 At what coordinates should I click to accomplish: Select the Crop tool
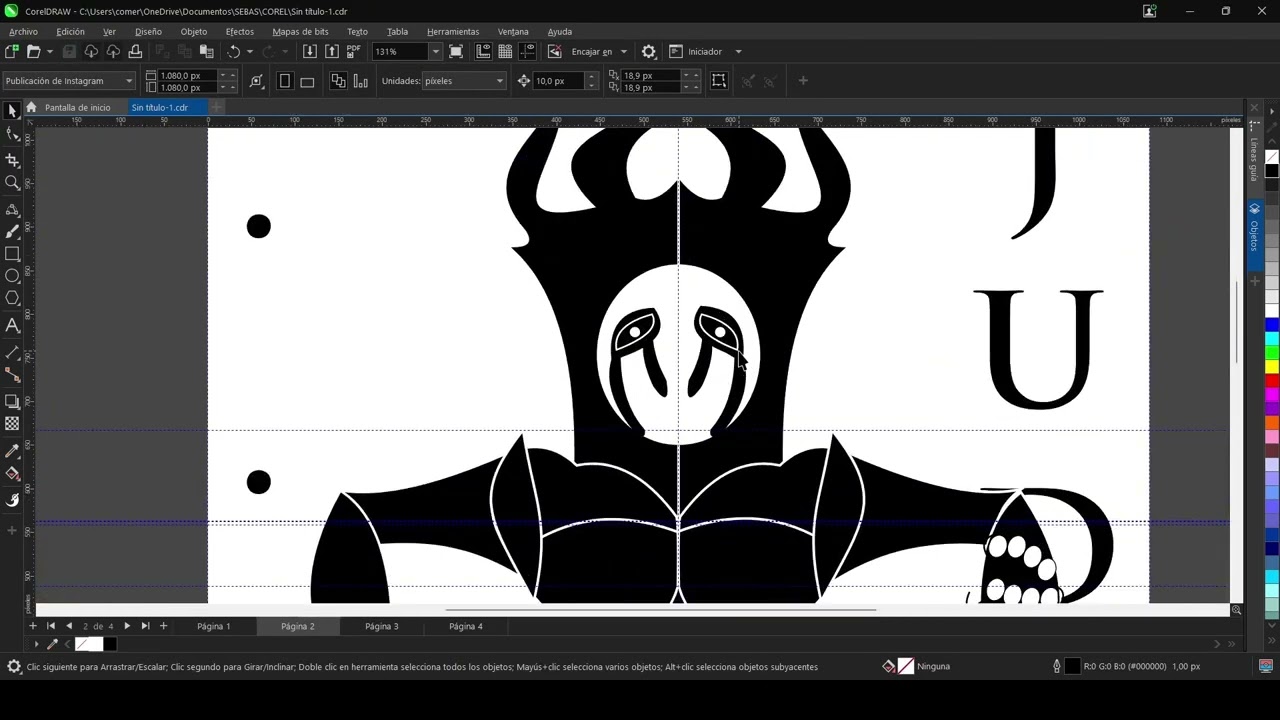pos(12,160)
